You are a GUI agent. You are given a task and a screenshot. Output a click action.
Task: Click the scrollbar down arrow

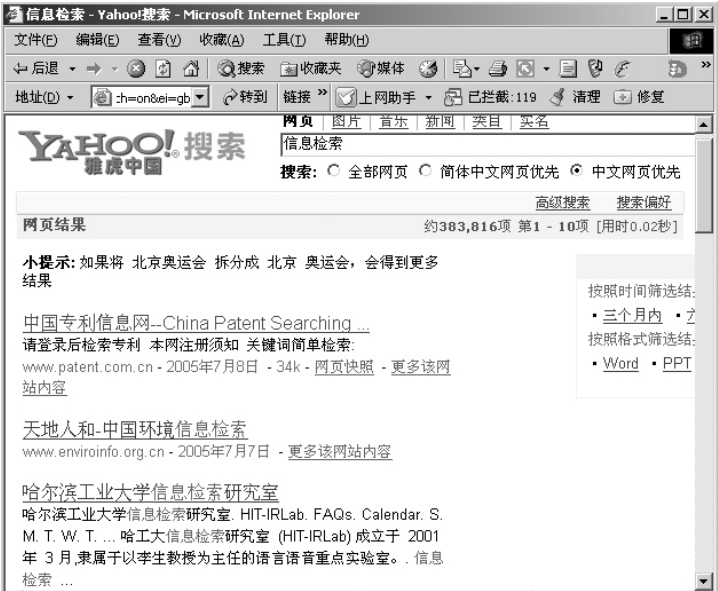pos(703,581)
